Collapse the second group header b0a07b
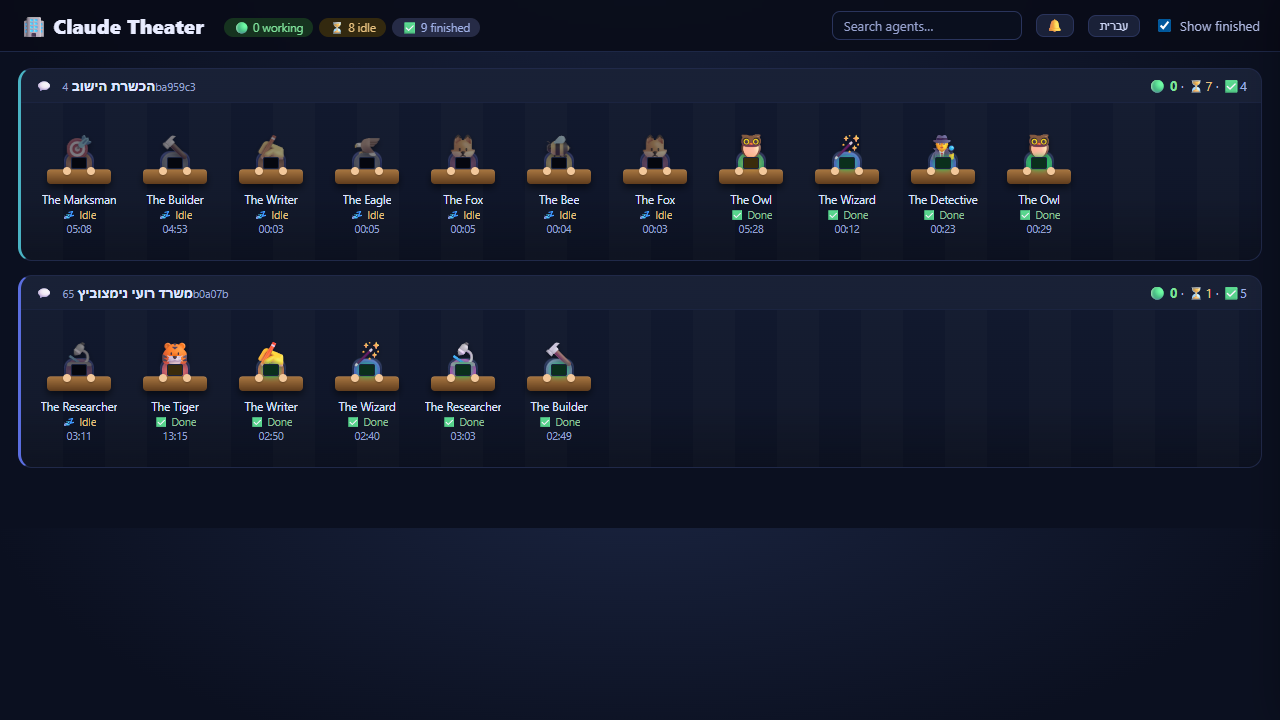This screenshot has height=720, width=1280. click(x=640, y=293)
